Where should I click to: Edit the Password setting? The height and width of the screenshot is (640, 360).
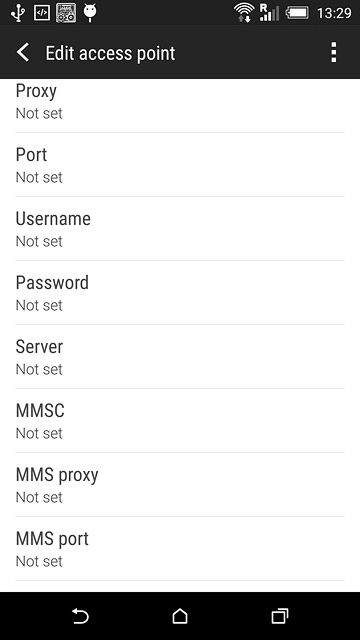180,293
